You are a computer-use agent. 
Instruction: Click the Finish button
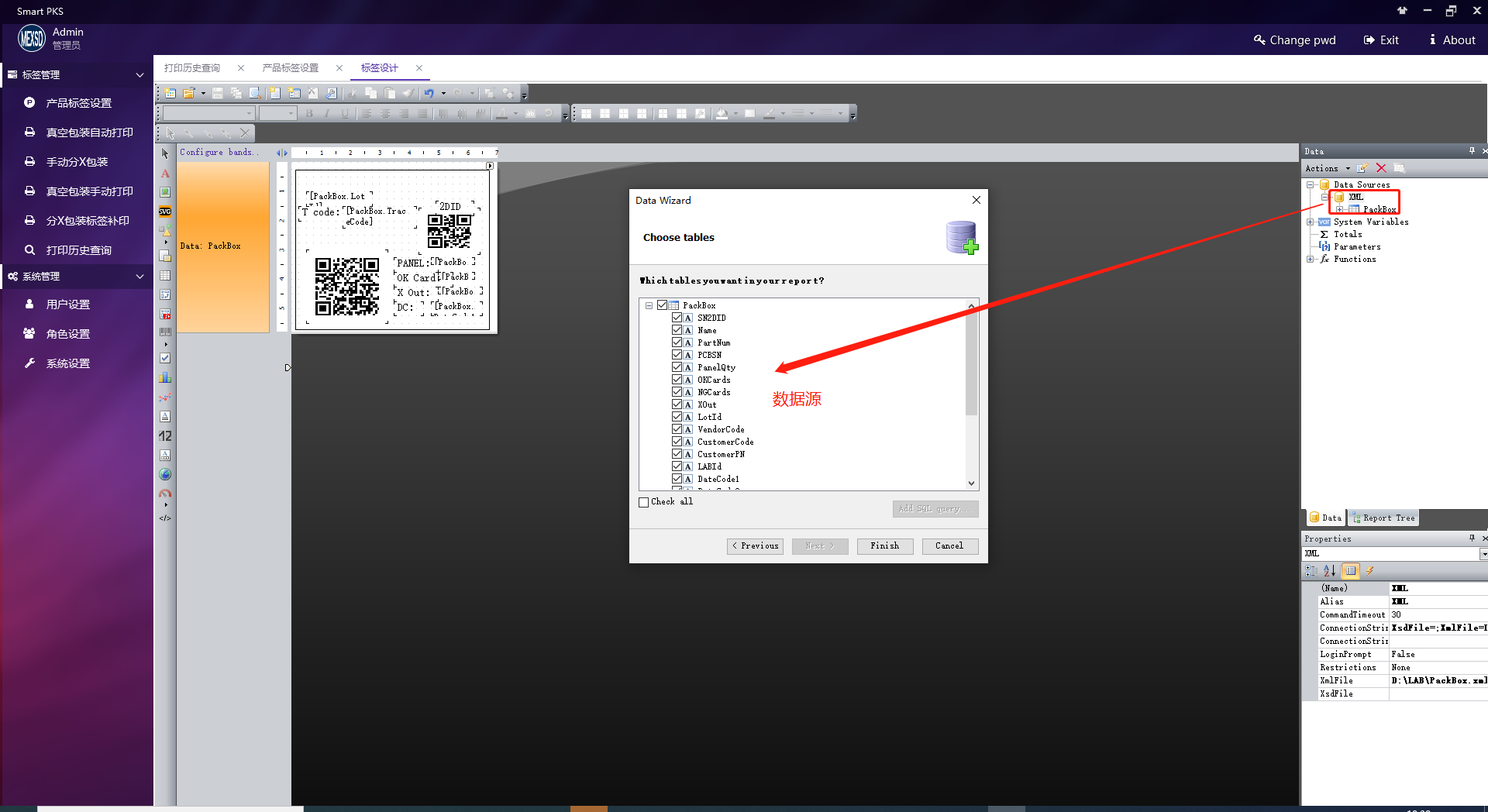[x=884, y=546]
